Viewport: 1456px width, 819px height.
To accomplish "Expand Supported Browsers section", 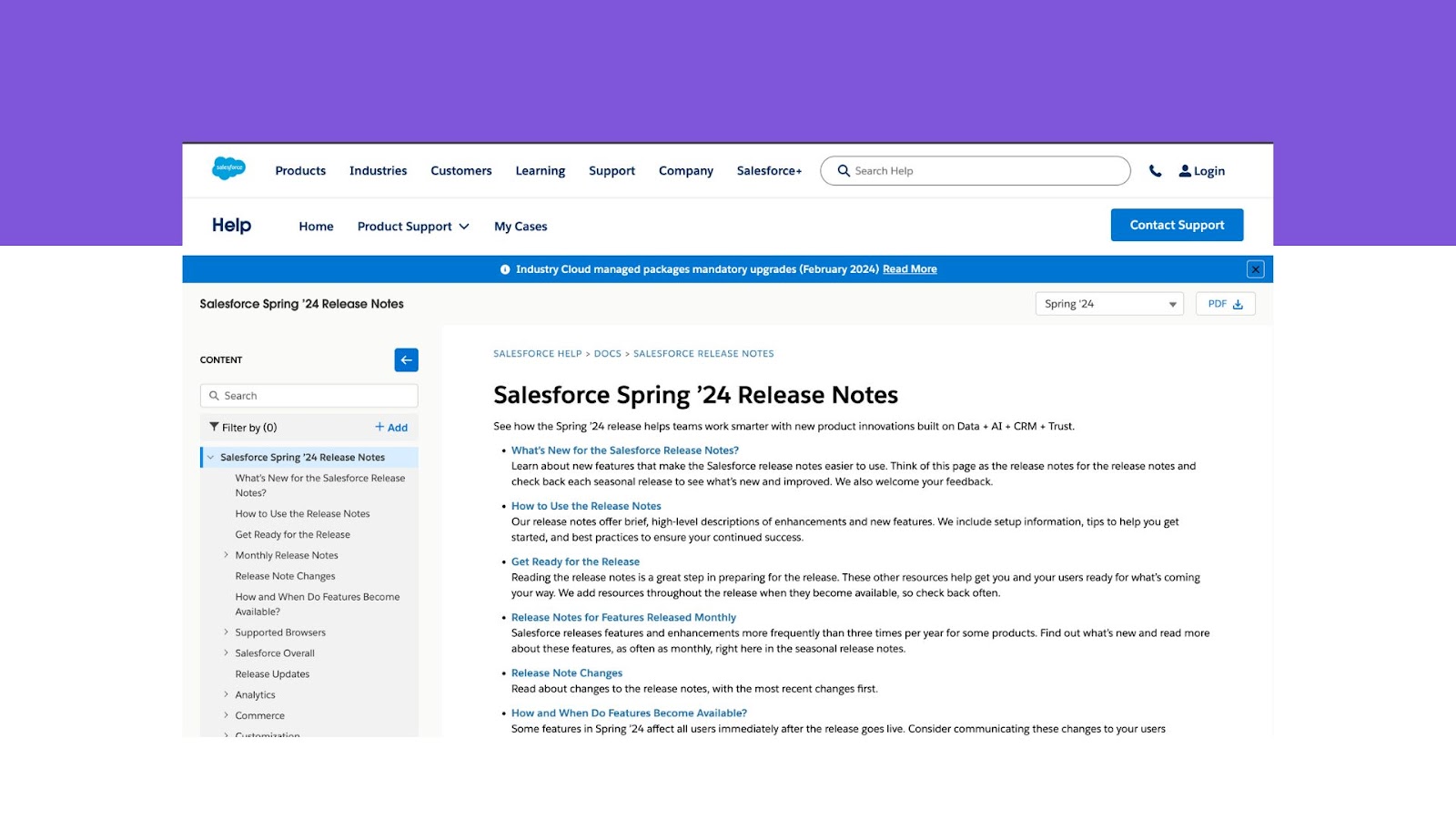I will (226, 632).
